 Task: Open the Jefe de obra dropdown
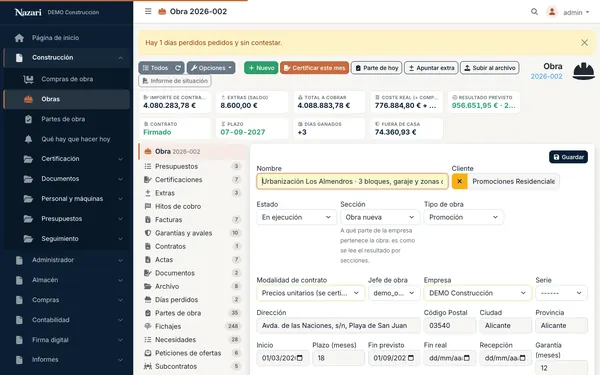pyautogui.click(x=394, y=293)
